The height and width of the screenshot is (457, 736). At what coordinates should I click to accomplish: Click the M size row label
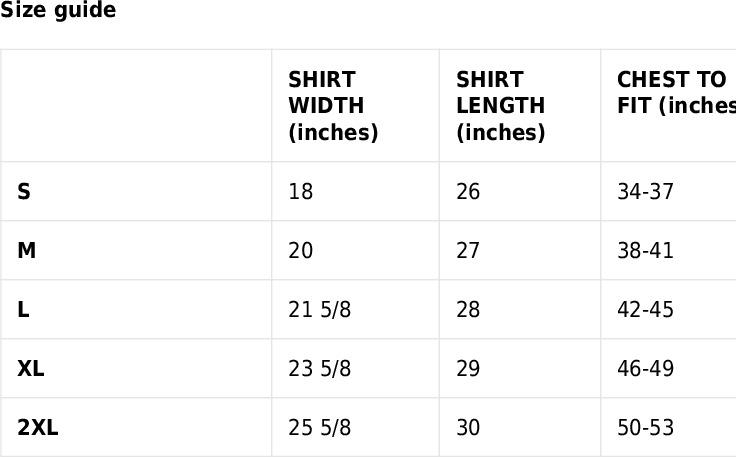tap(27, 251)
